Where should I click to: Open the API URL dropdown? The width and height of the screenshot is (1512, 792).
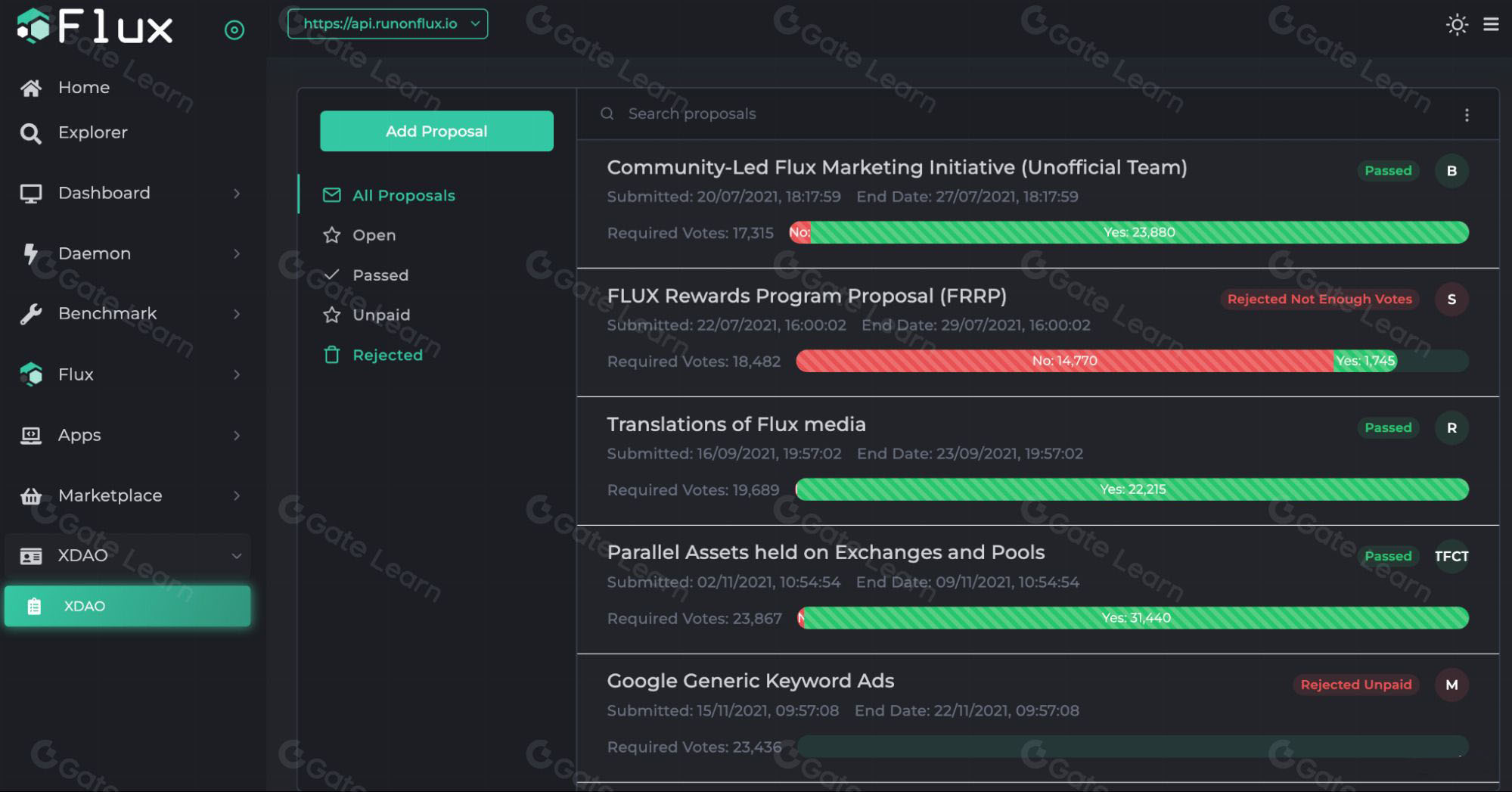coord(387,23)
